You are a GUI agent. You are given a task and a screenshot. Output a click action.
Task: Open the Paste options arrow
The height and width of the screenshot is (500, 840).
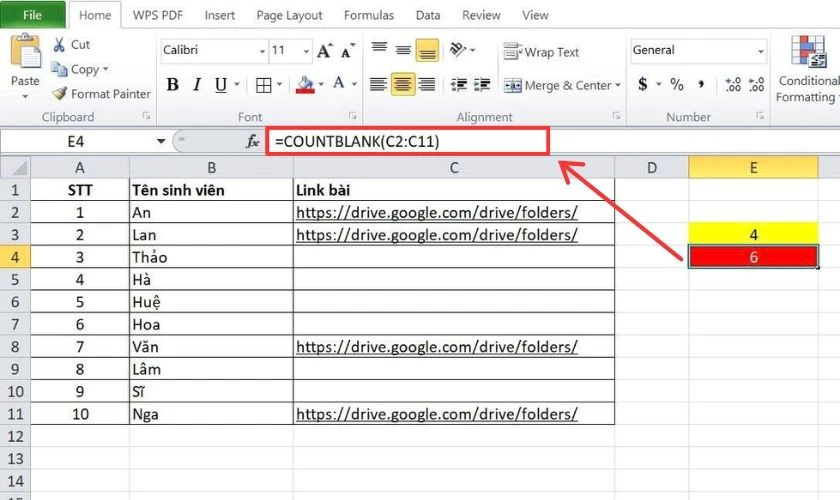[25, 96]
